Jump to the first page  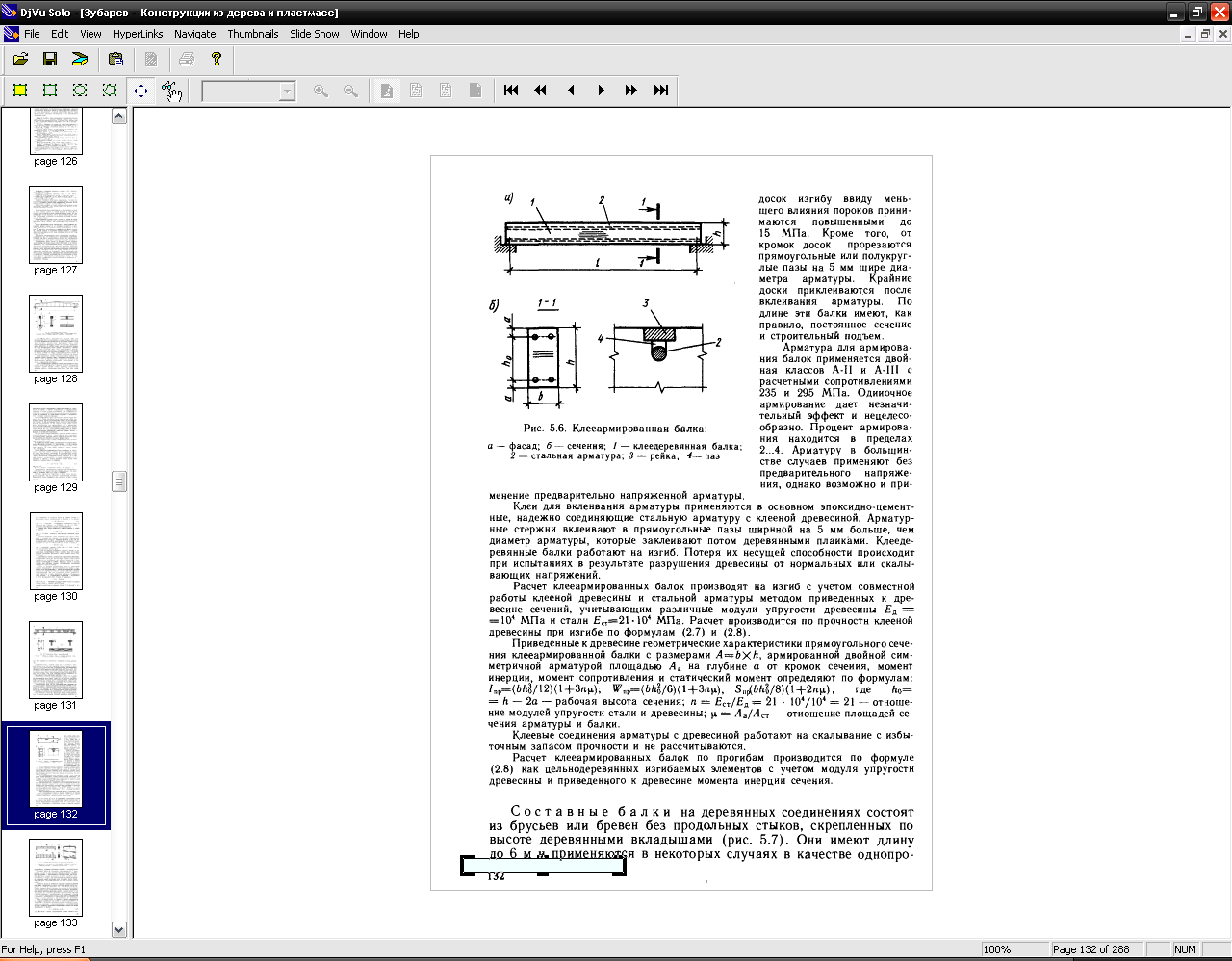pyautogui.click(x=511, y=91)
